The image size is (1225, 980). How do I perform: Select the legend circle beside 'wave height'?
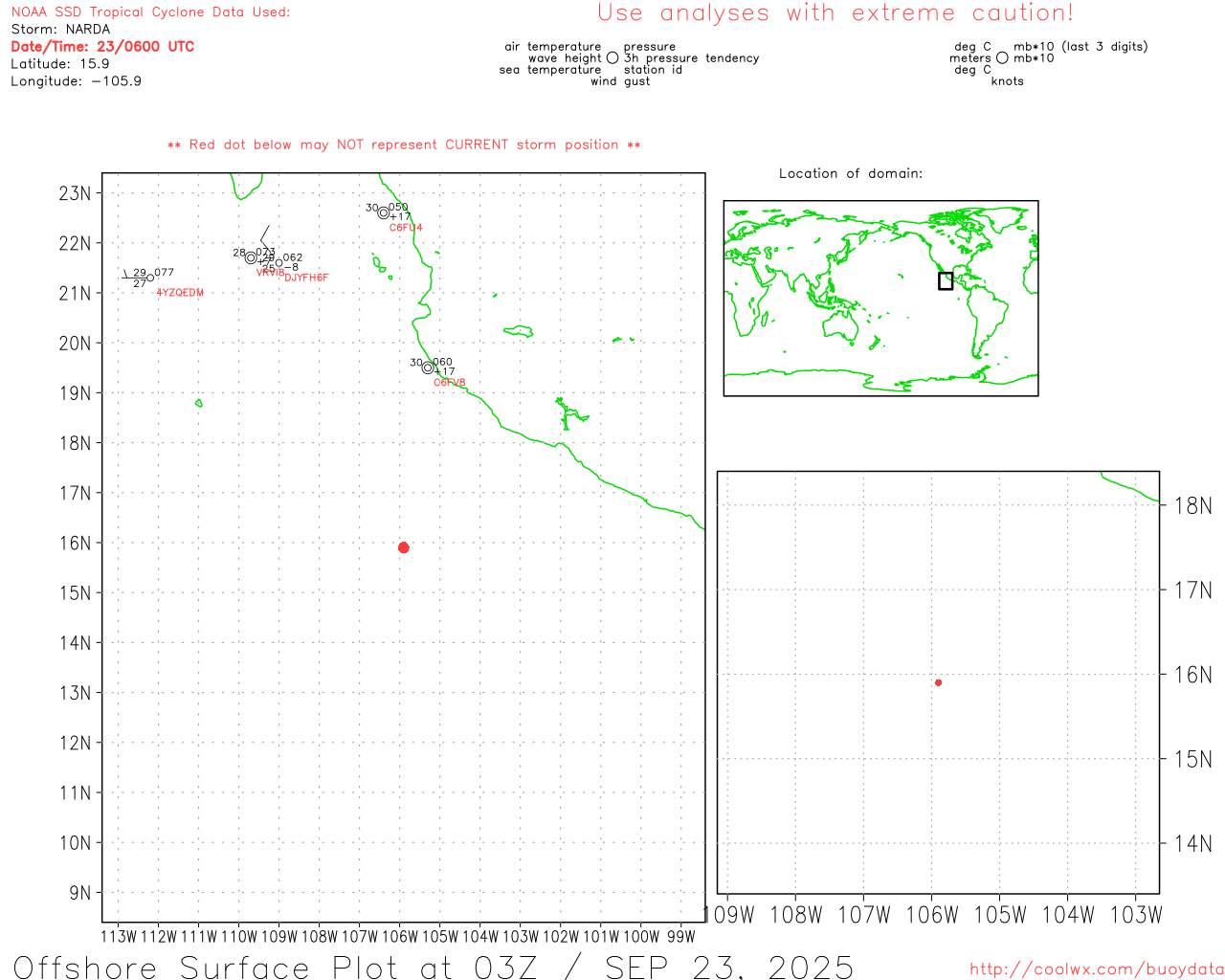point(612,57)
